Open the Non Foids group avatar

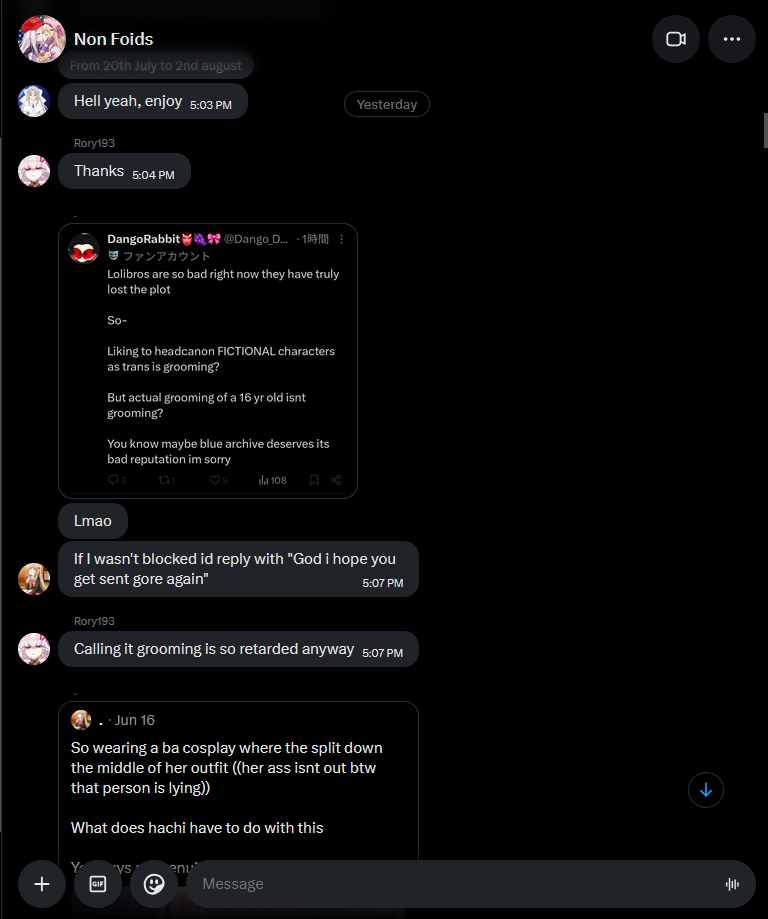click(x=42, y=39)
